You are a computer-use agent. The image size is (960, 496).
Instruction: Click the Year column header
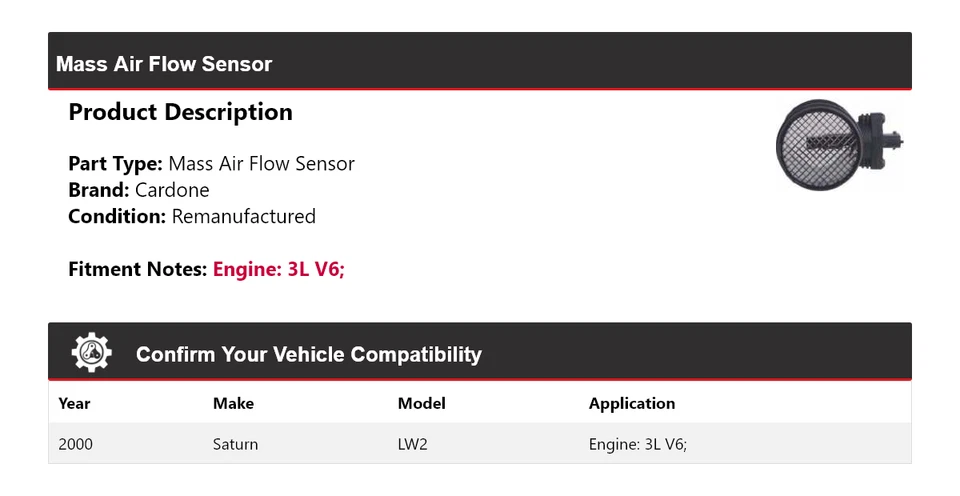[x=74, y=404]
